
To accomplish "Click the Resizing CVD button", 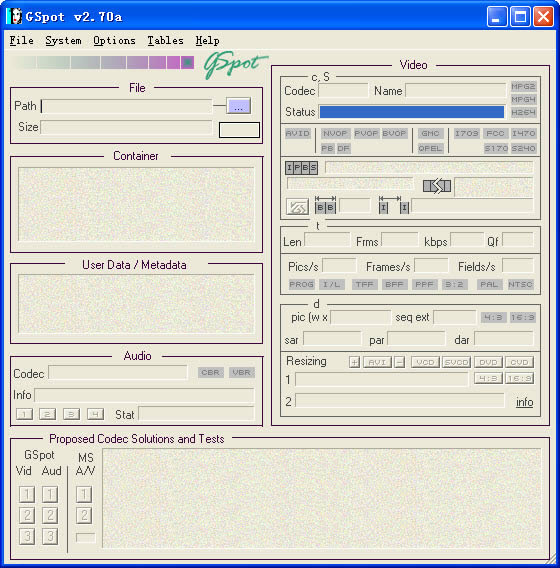I will point(519,362).
